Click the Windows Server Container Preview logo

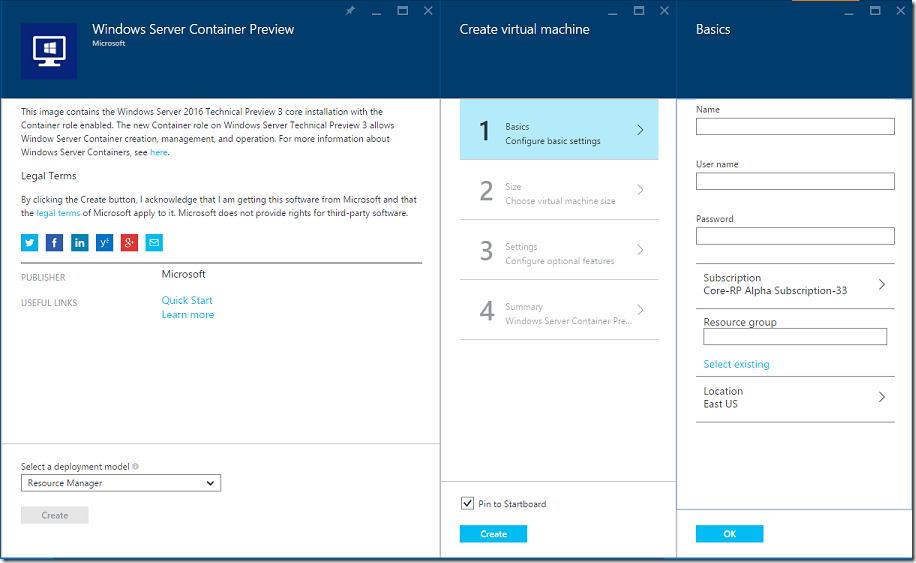coord(49,51)
